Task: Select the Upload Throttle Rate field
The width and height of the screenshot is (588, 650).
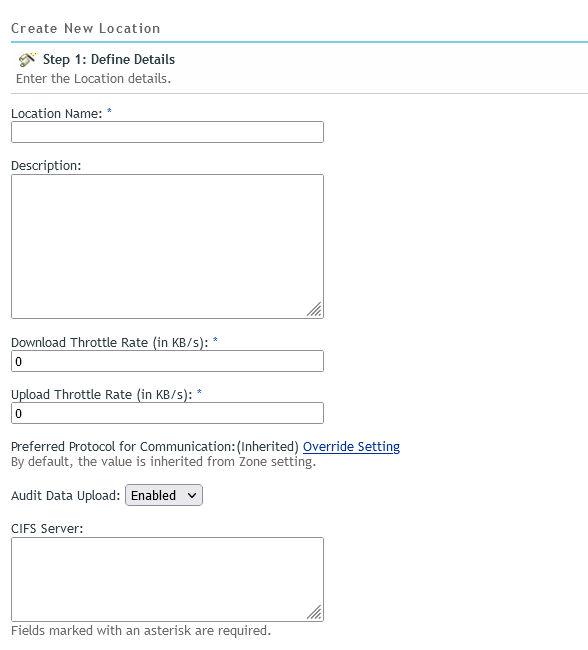Action: point(167,413)
